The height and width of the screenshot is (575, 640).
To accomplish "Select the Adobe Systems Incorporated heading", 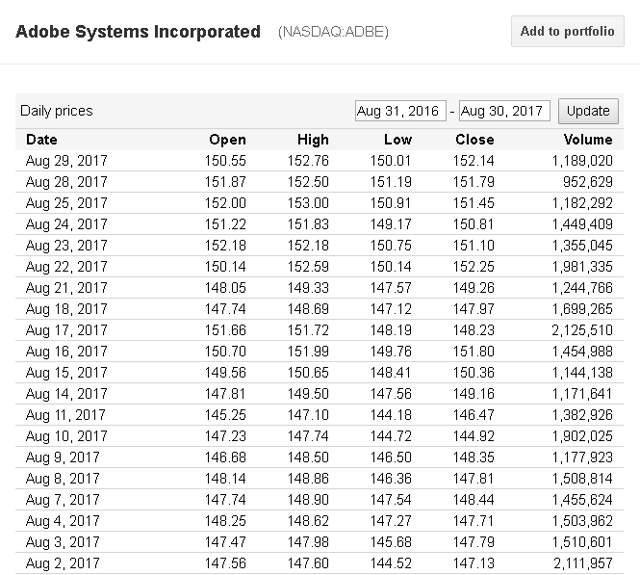I will (138, 32).
